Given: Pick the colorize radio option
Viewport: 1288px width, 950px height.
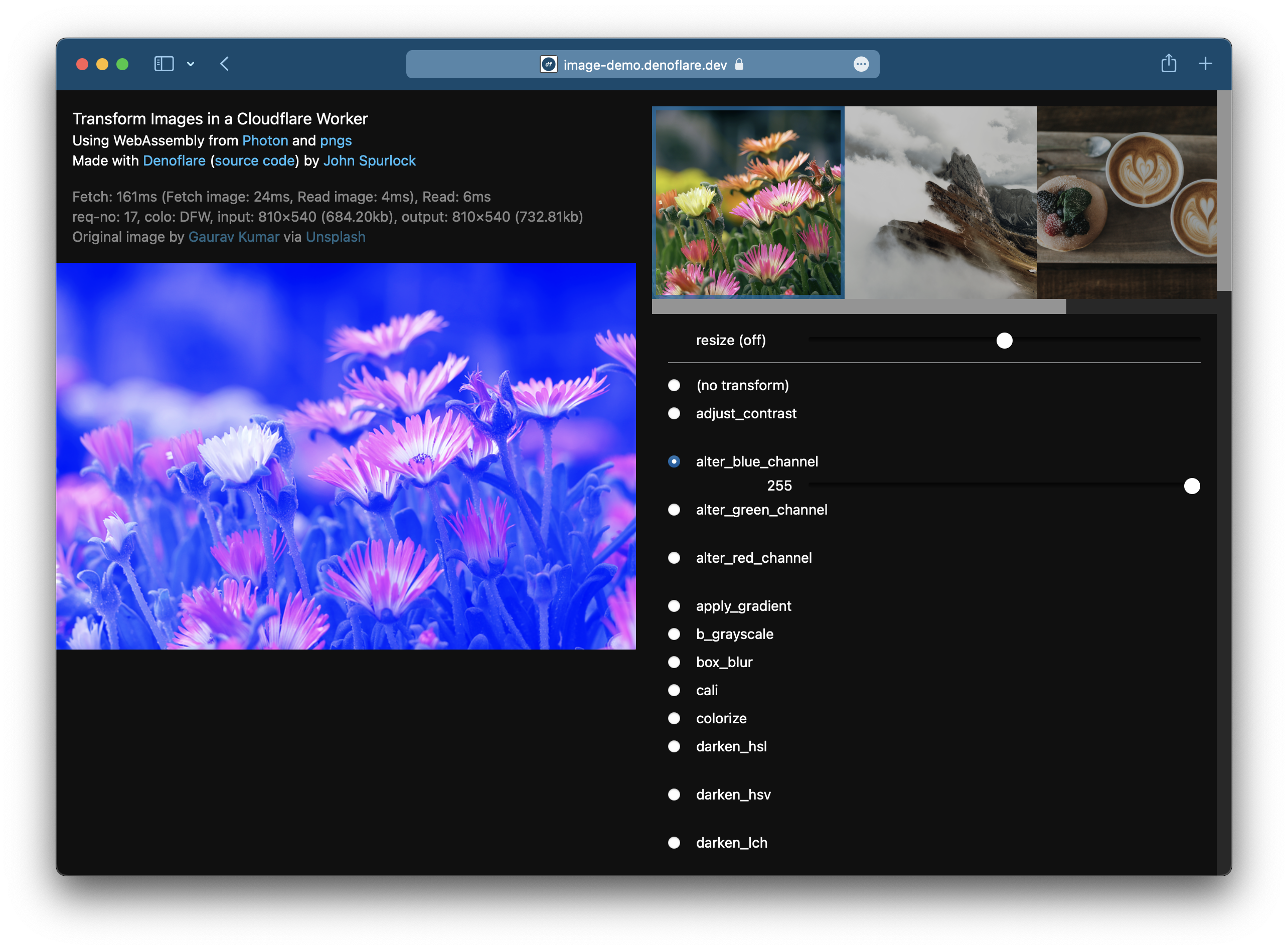Looking at the screenshot, I should 674,718.
